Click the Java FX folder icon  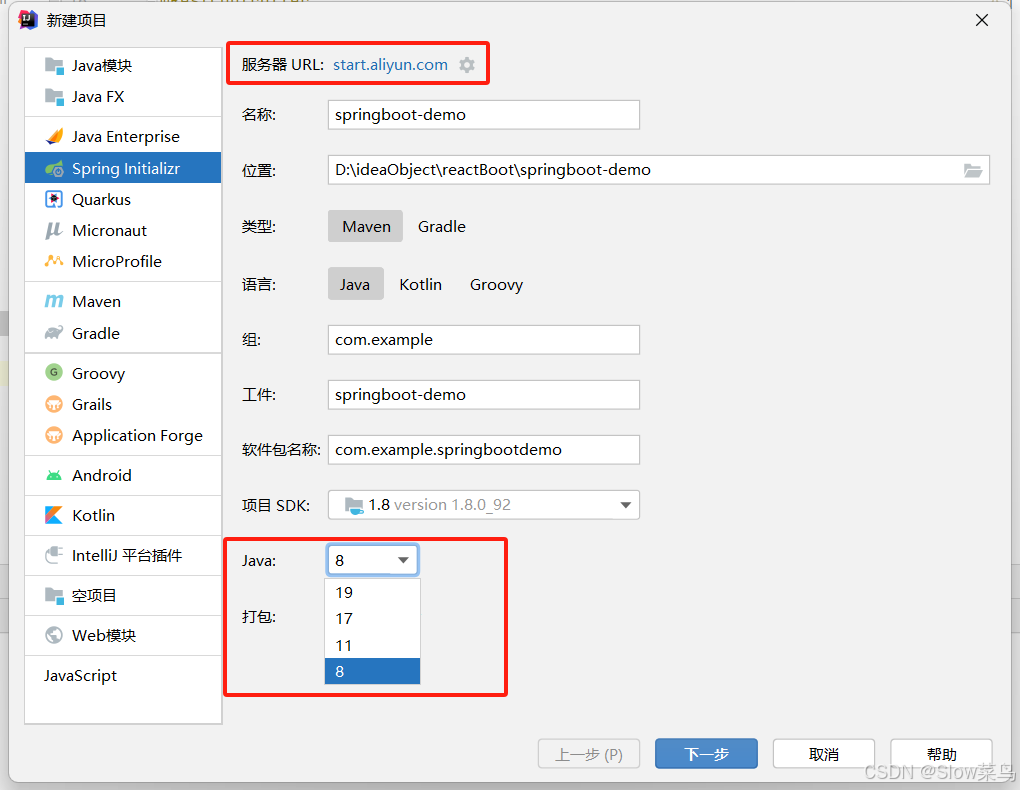[54, 96]
